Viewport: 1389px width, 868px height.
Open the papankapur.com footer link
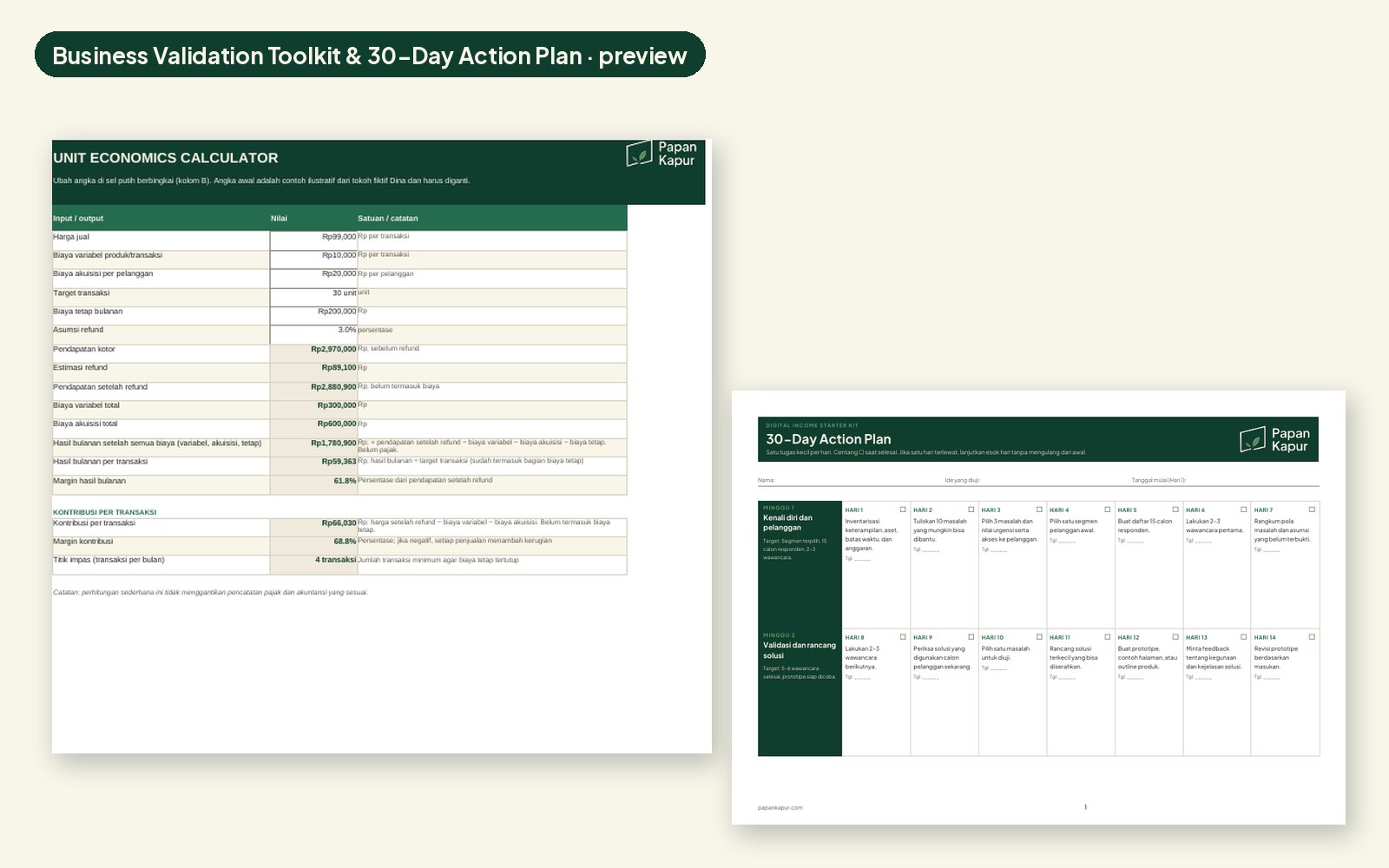780,807
